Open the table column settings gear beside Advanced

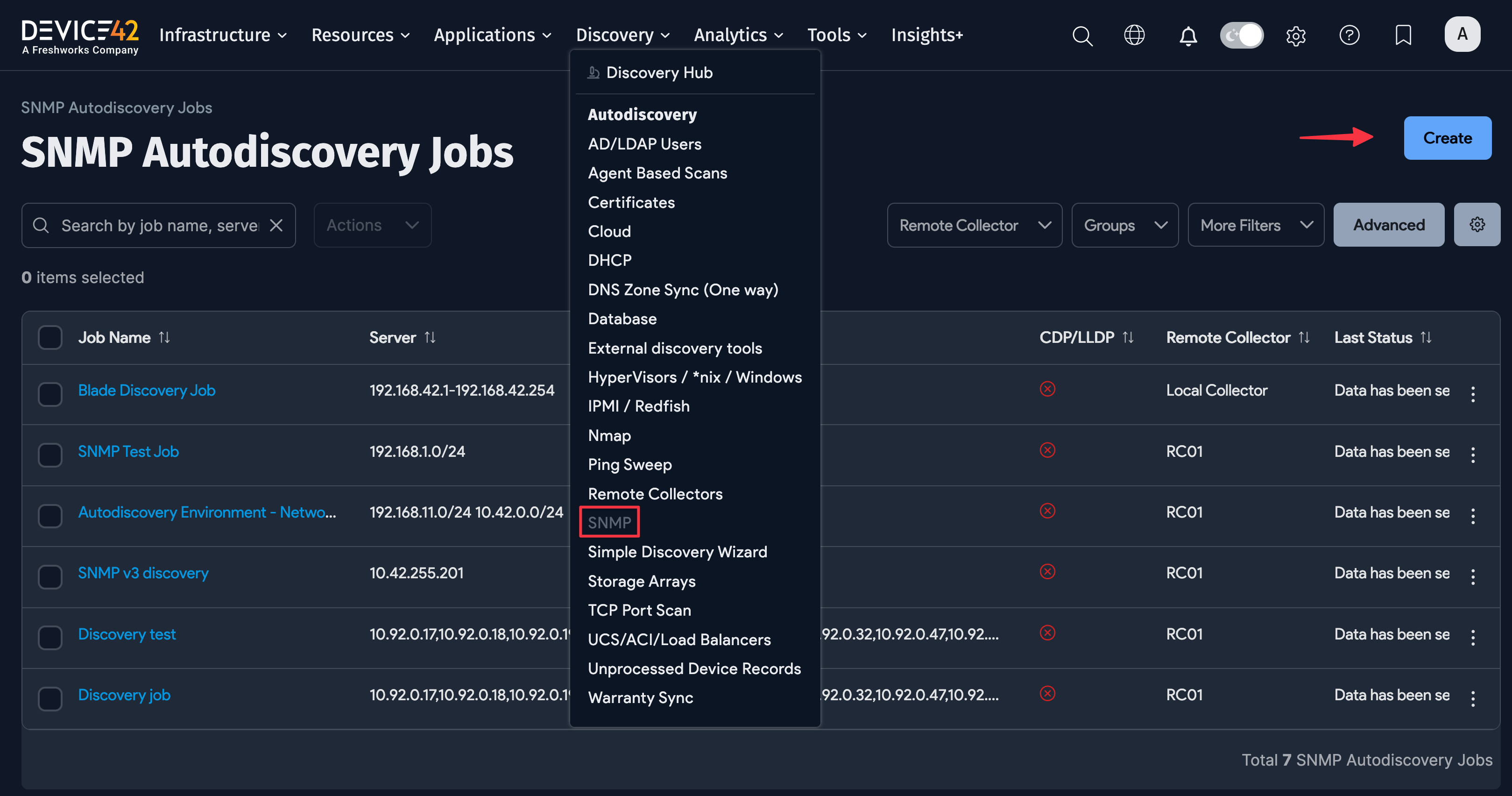(x=1477, y=224)
